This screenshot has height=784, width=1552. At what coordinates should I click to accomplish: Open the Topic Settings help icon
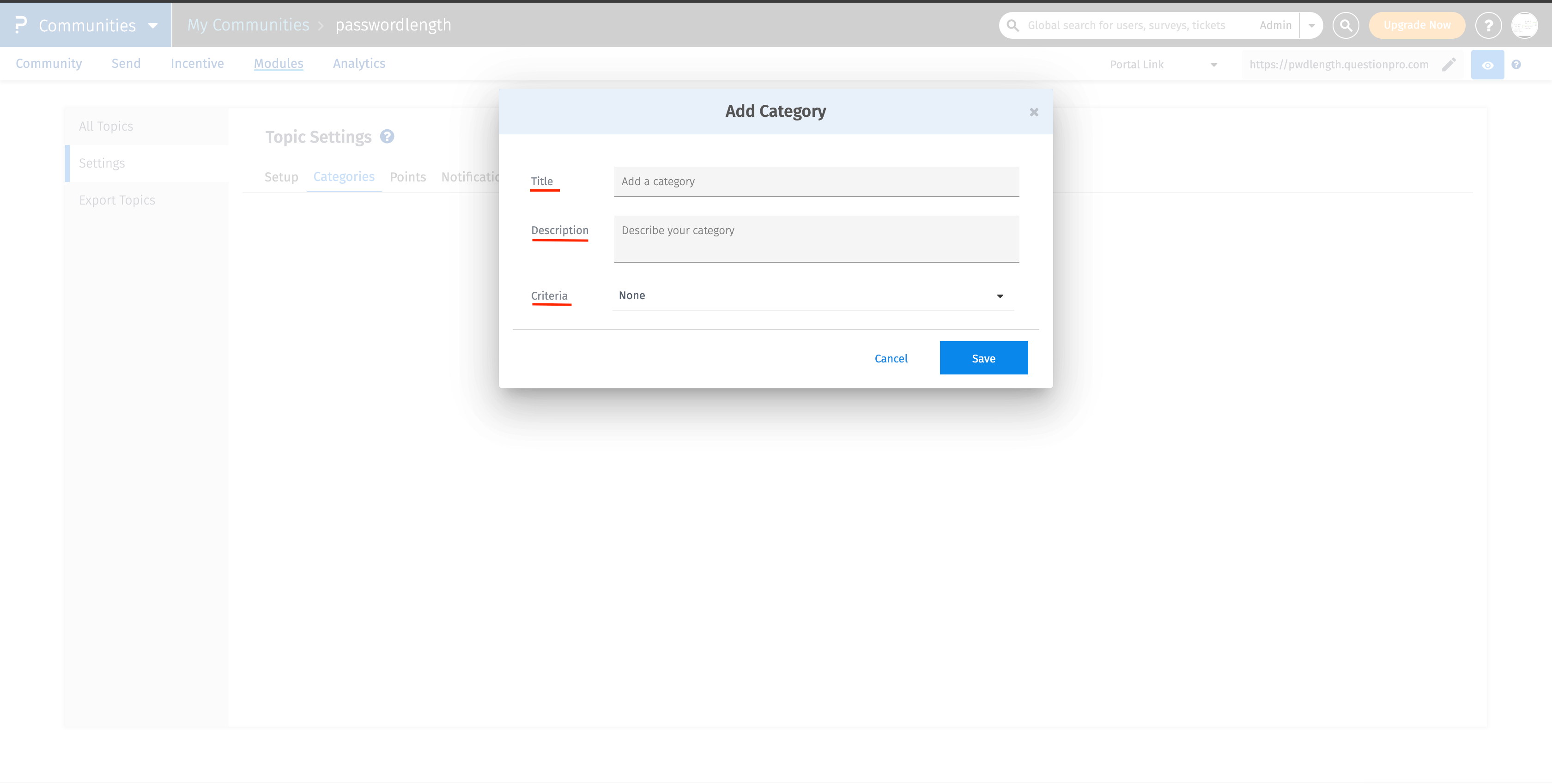point(388,137)
